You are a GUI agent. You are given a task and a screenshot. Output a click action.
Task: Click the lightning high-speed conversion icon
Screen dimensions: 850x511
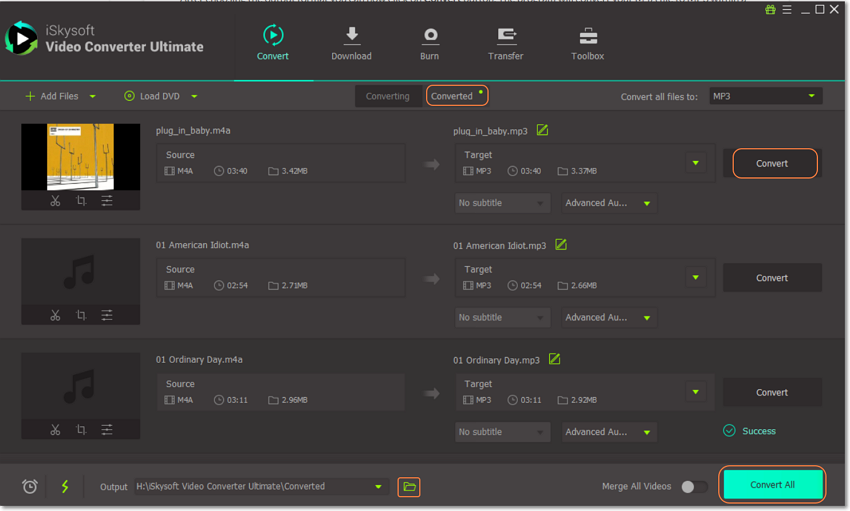(x=65, y=487)
